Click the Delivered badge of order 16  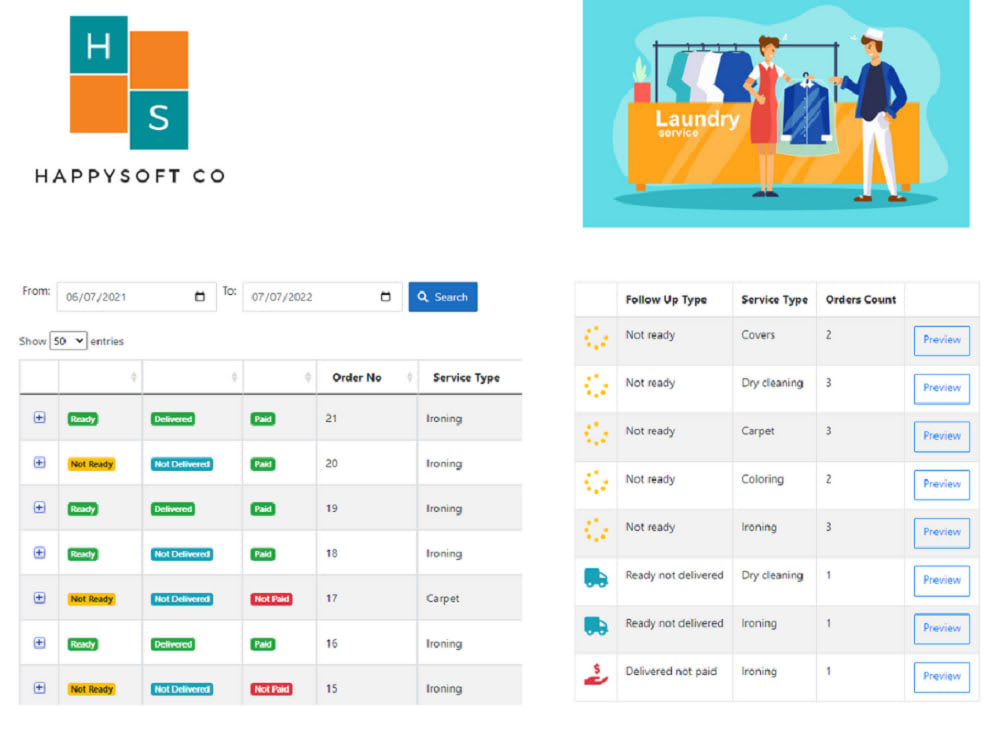click(173, 644)
